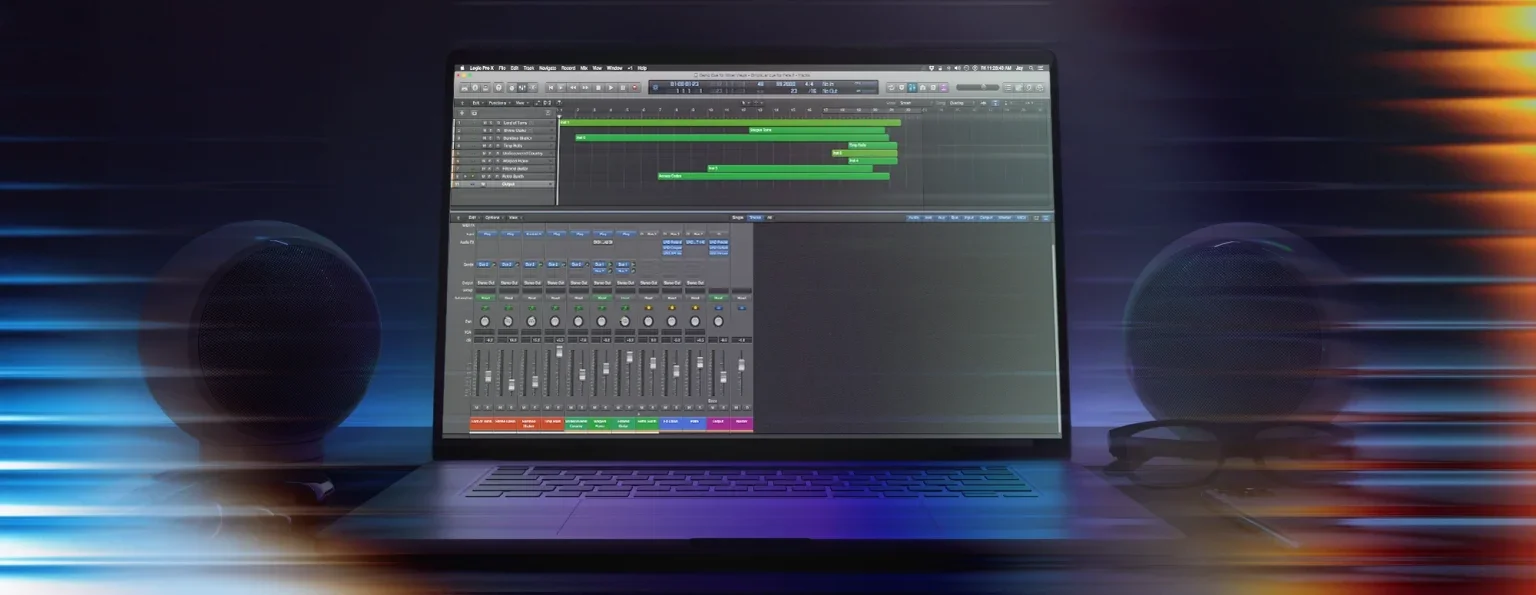This screenshot has height=595, width=1536.
Task: Switch the Mixer to All view
Action: [769, 218]
